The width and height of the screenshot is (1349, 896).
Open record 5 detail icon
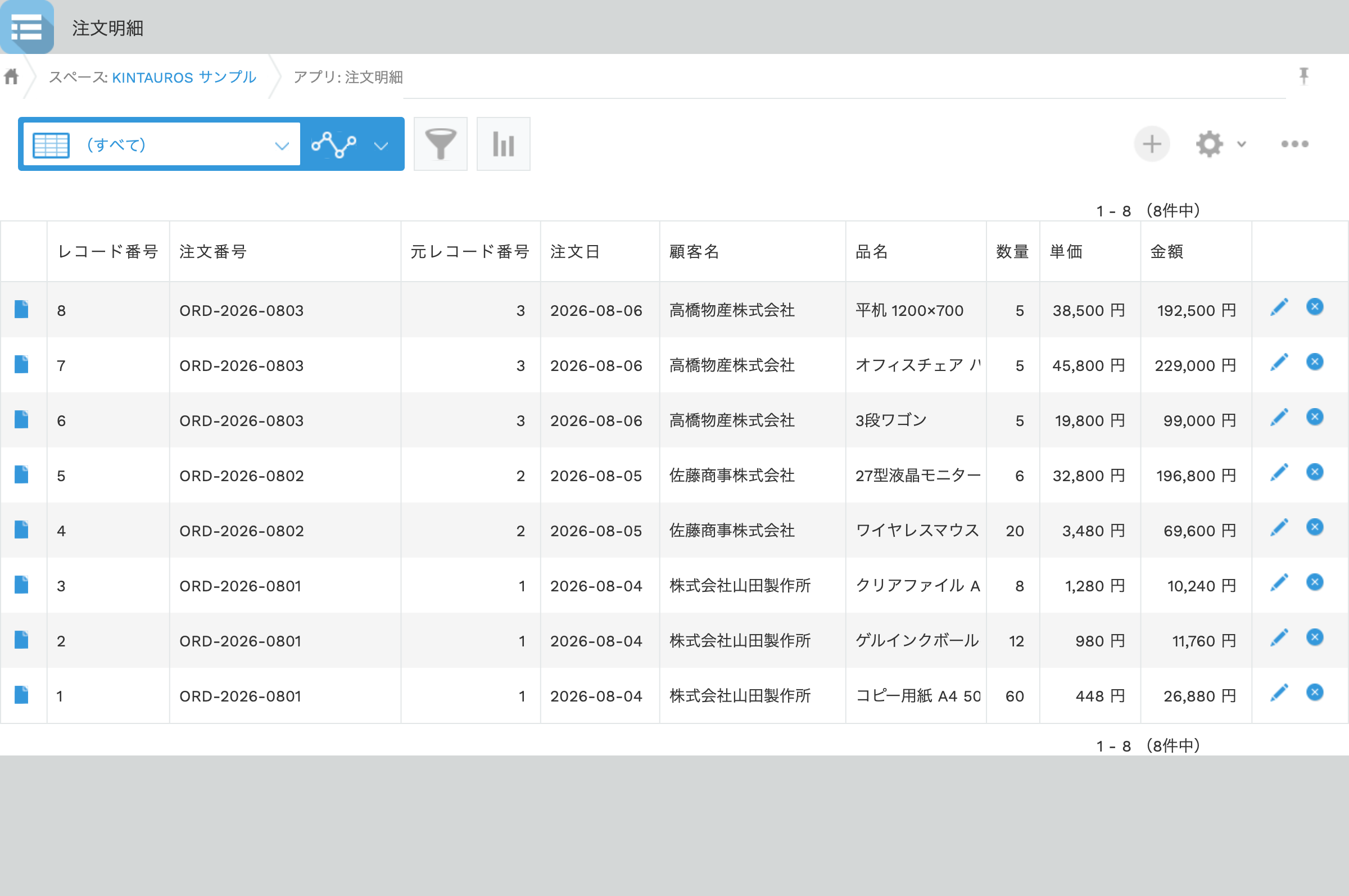click(x=22, y=474)
